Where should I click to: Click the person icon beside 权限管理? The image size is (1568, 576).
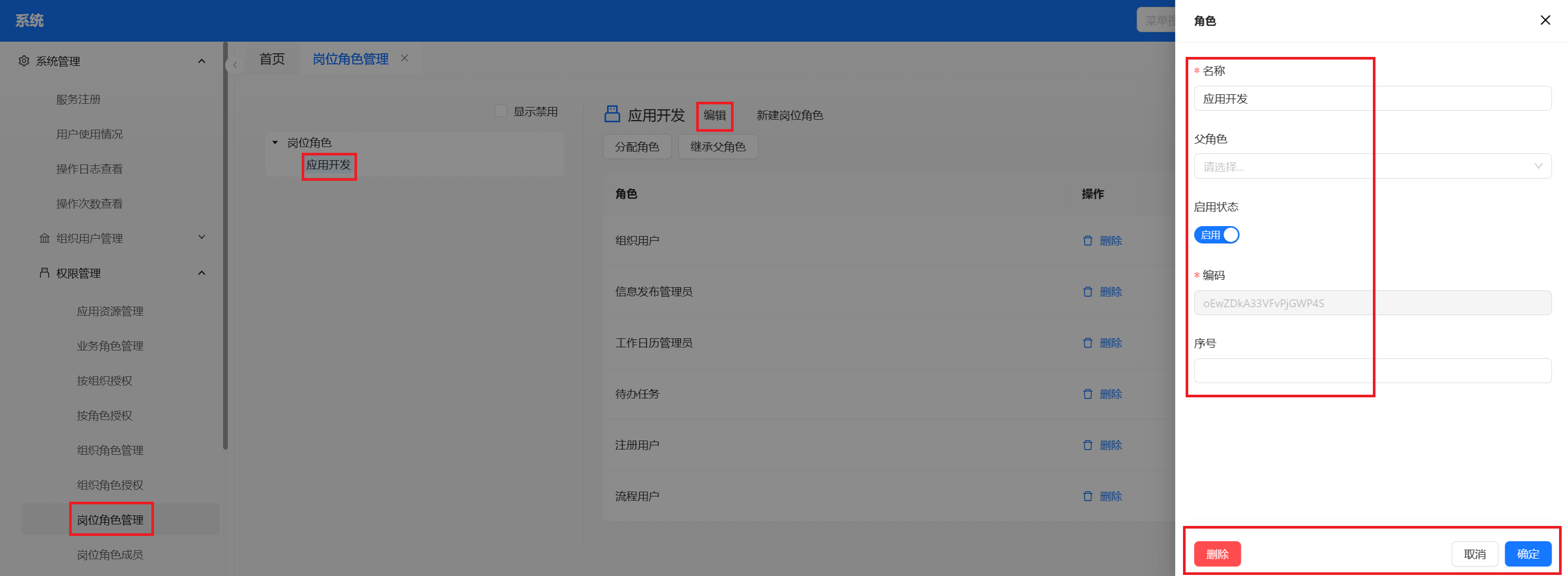44,272
